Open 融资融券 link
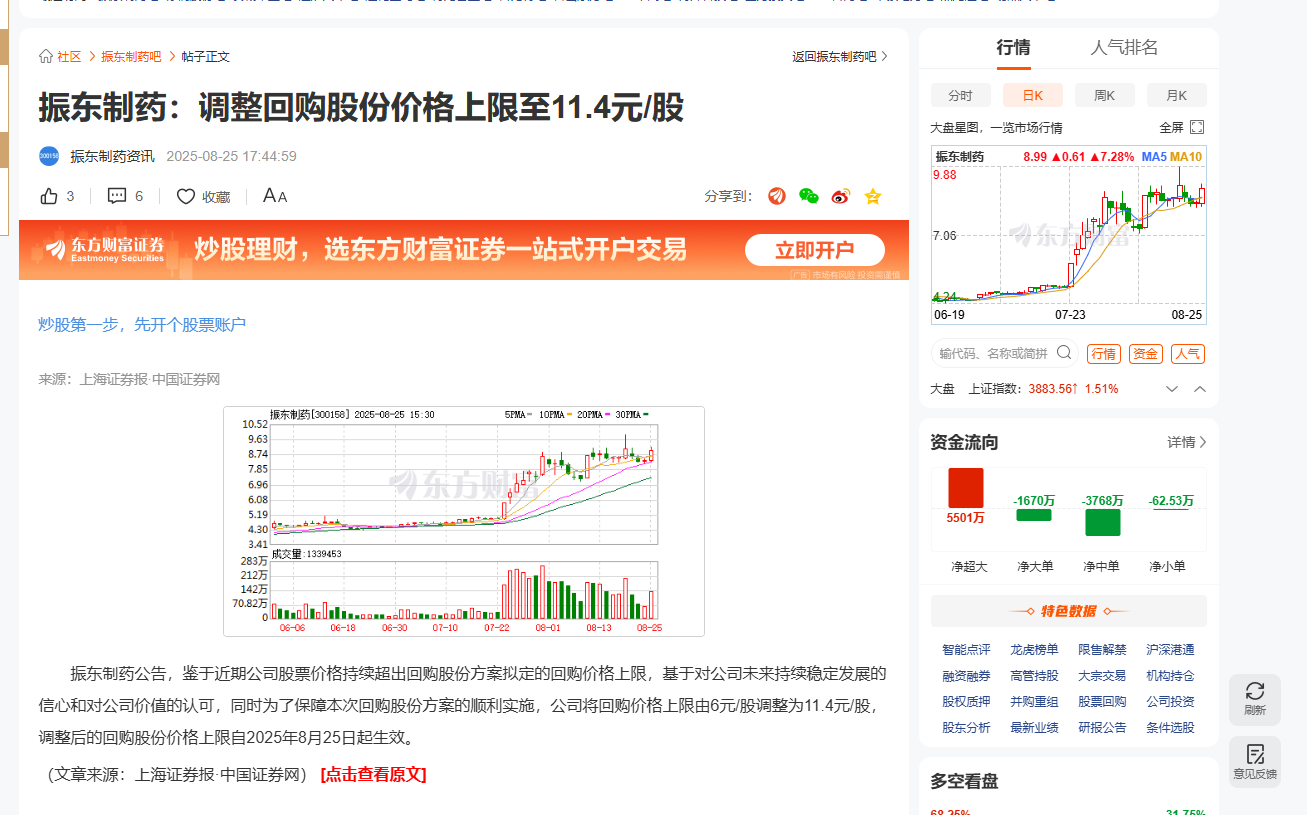1307x815 pixels. (966, 676)
